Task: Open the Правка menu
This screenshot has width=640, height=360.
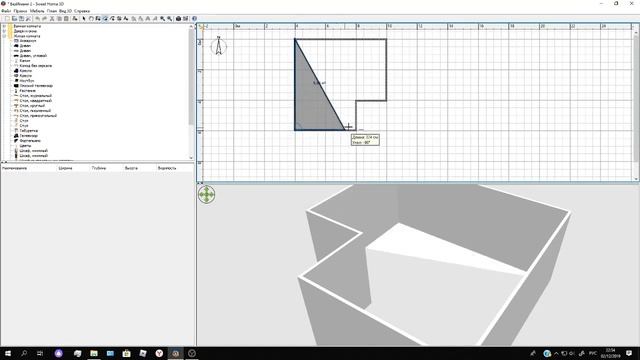Action: tap(20, 11)
